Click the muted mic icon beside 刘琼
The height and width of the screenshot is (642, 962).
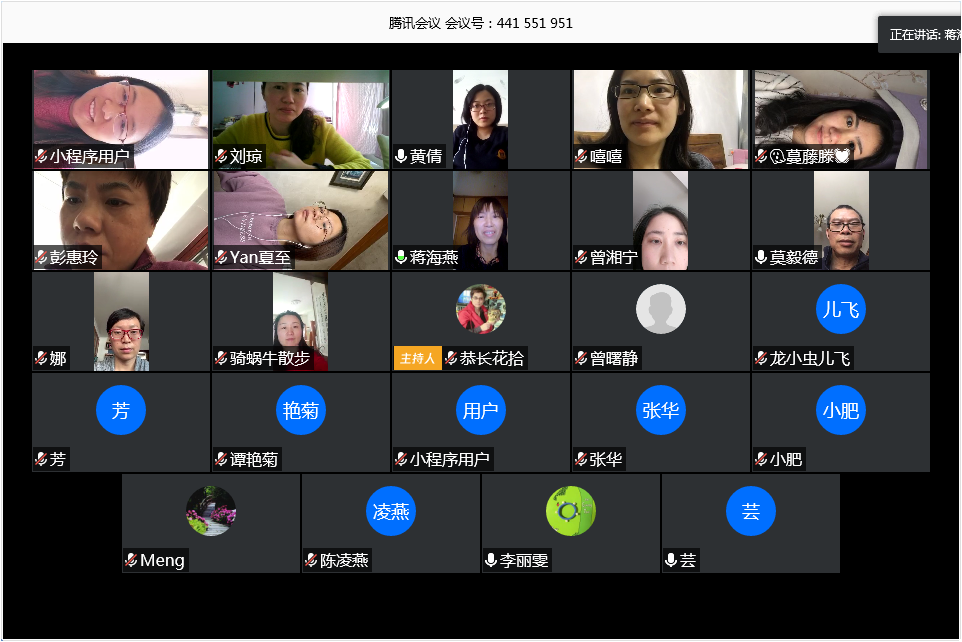[x=221, y=157]
